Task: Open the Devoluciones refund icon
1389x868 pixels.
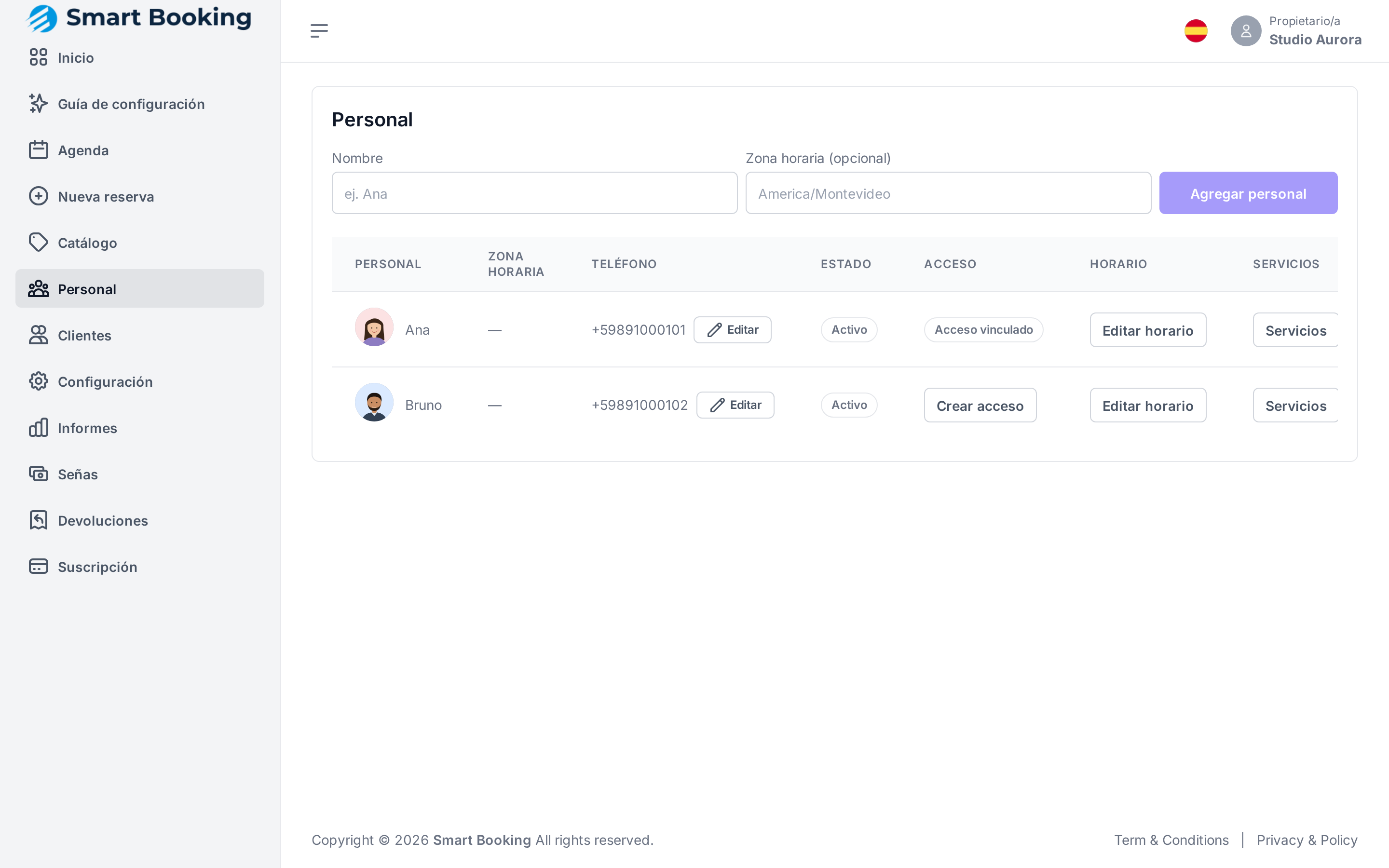Action: [39, 520]
